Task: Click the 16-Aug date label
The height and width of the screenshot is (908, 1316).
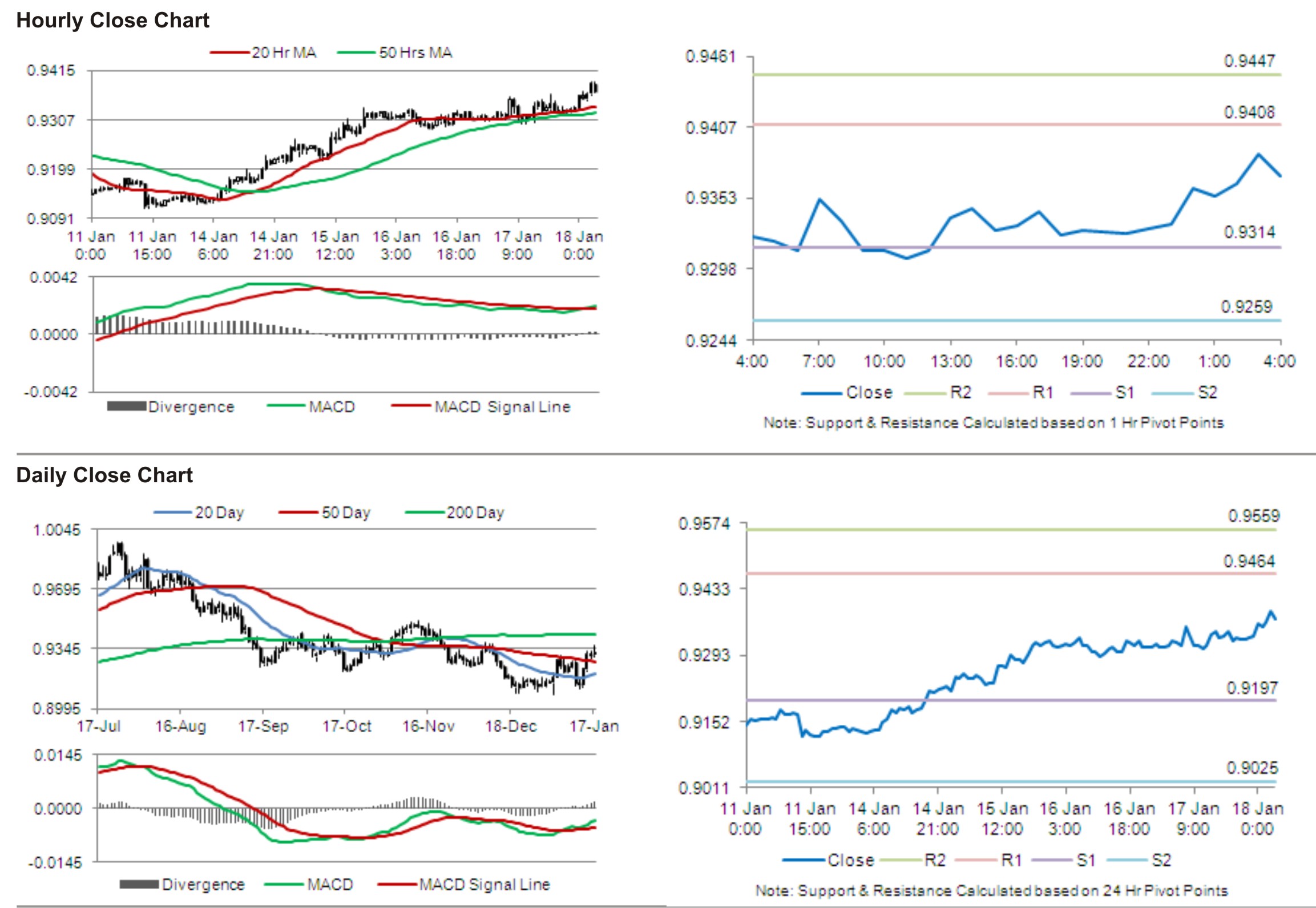Action: [x=180, y=726]
